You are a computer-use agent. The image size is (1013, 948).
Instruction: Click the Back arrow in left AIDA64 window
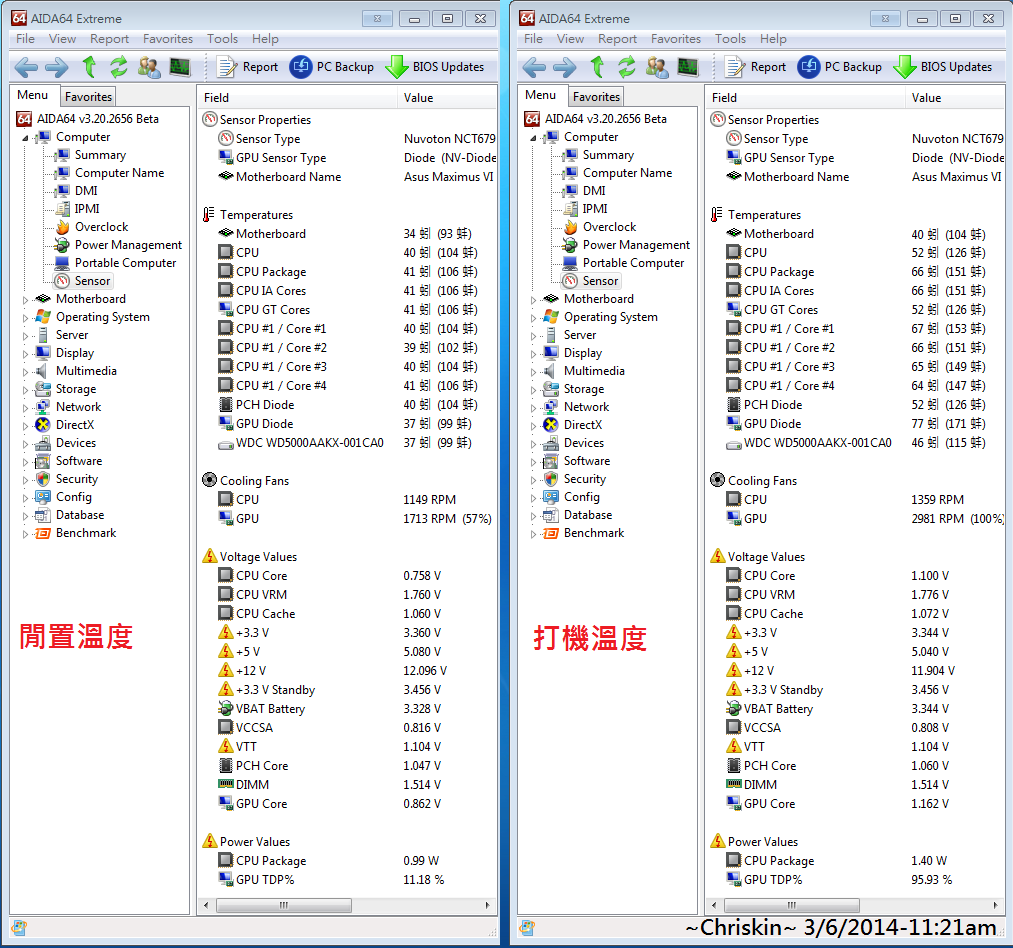coord(26,67)
